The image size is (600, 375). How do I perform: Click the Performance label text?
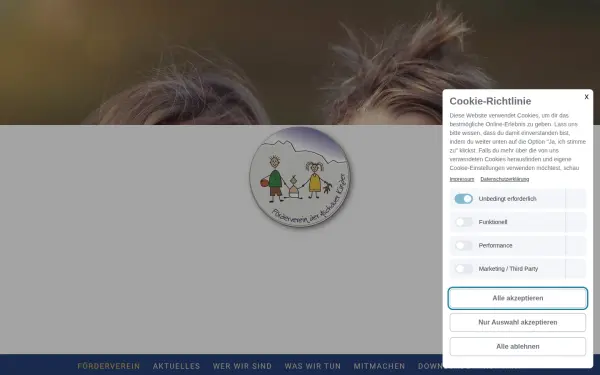495,245
